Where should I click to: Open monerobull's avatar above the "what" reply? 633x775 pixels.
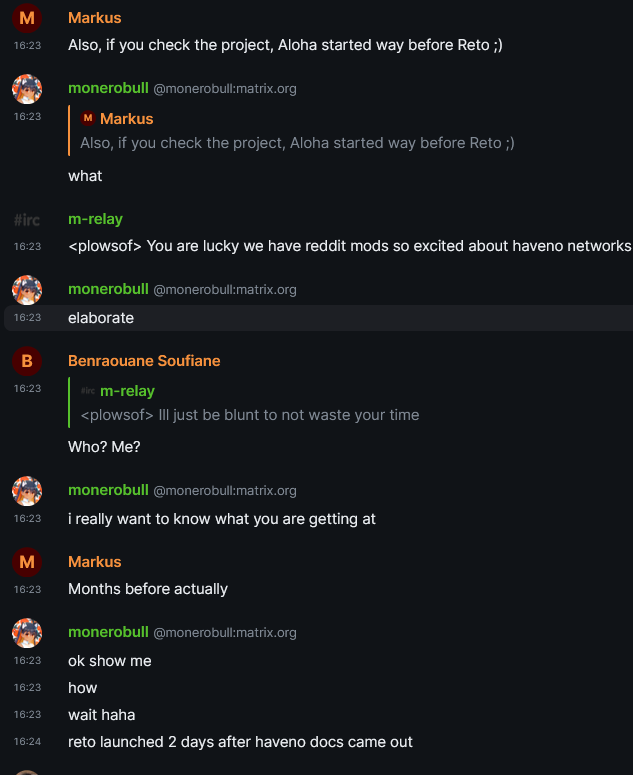click(27, 89)
